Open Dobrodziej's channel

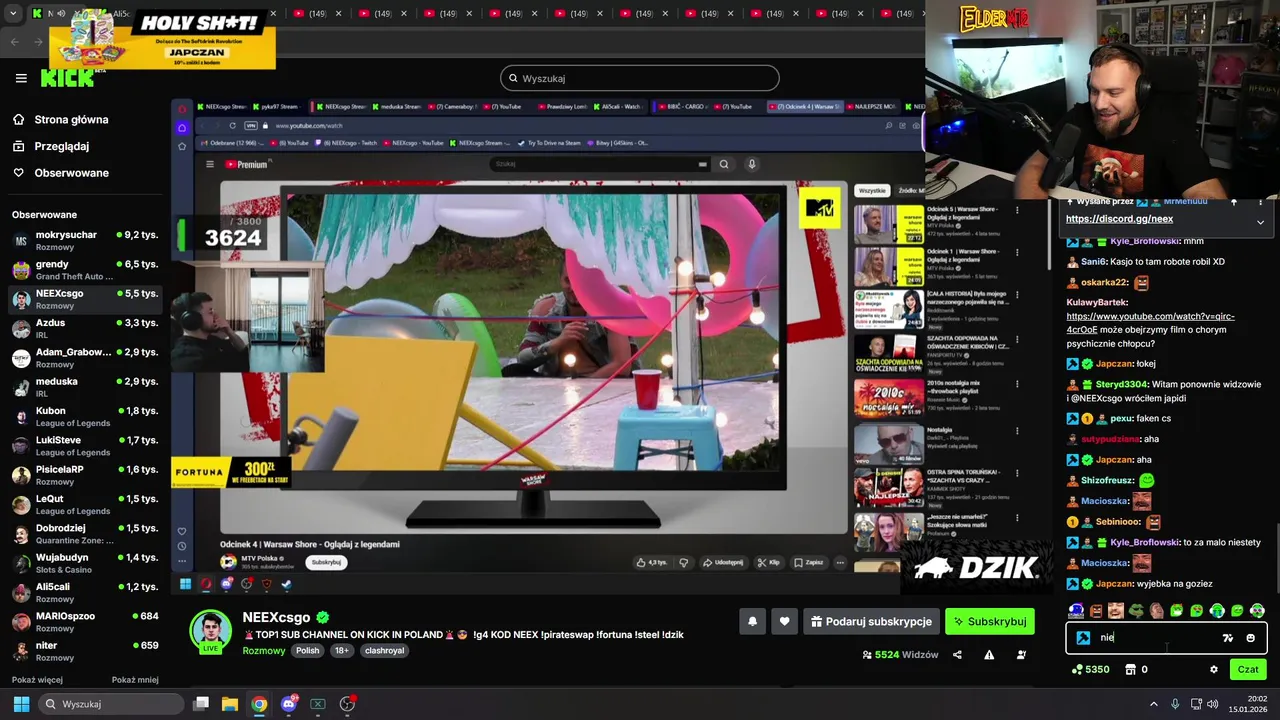tap(85, 533)
